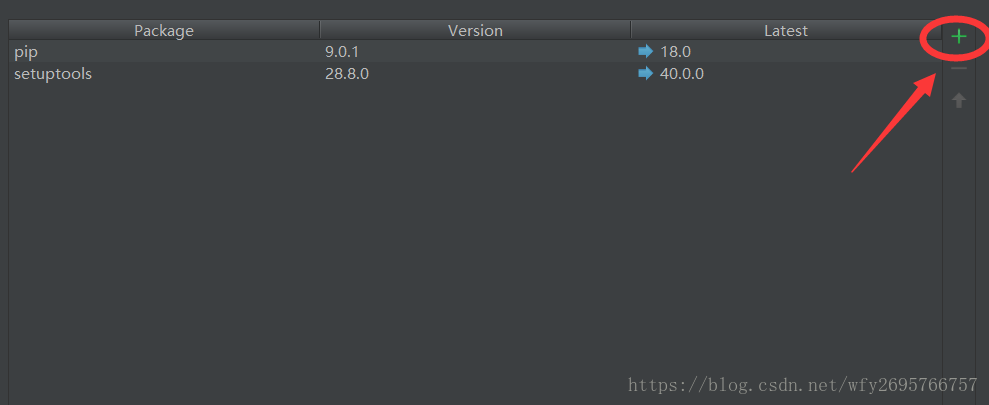Sort by the Latest column header
Screen dimensions: 989x405
pyautogui.click(x=785, y=31)
